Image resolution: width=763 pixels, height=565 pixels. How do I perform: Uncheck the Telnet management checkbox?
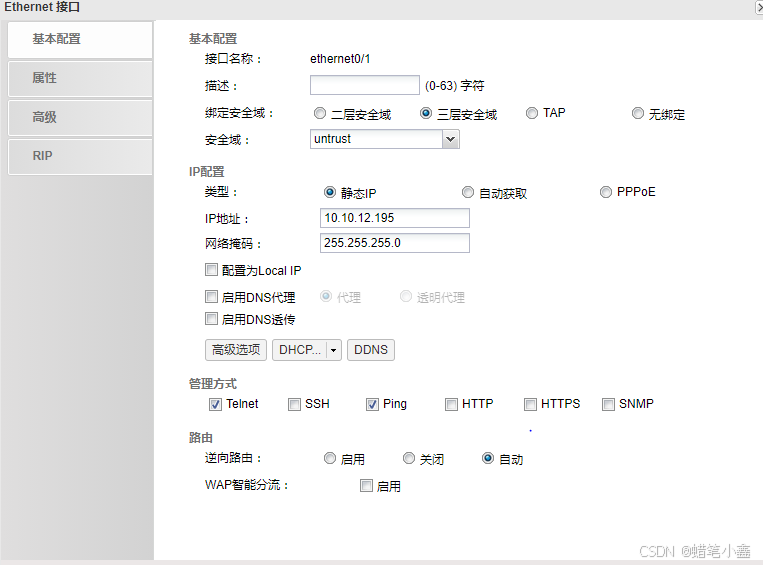click(x=215, y=404)
